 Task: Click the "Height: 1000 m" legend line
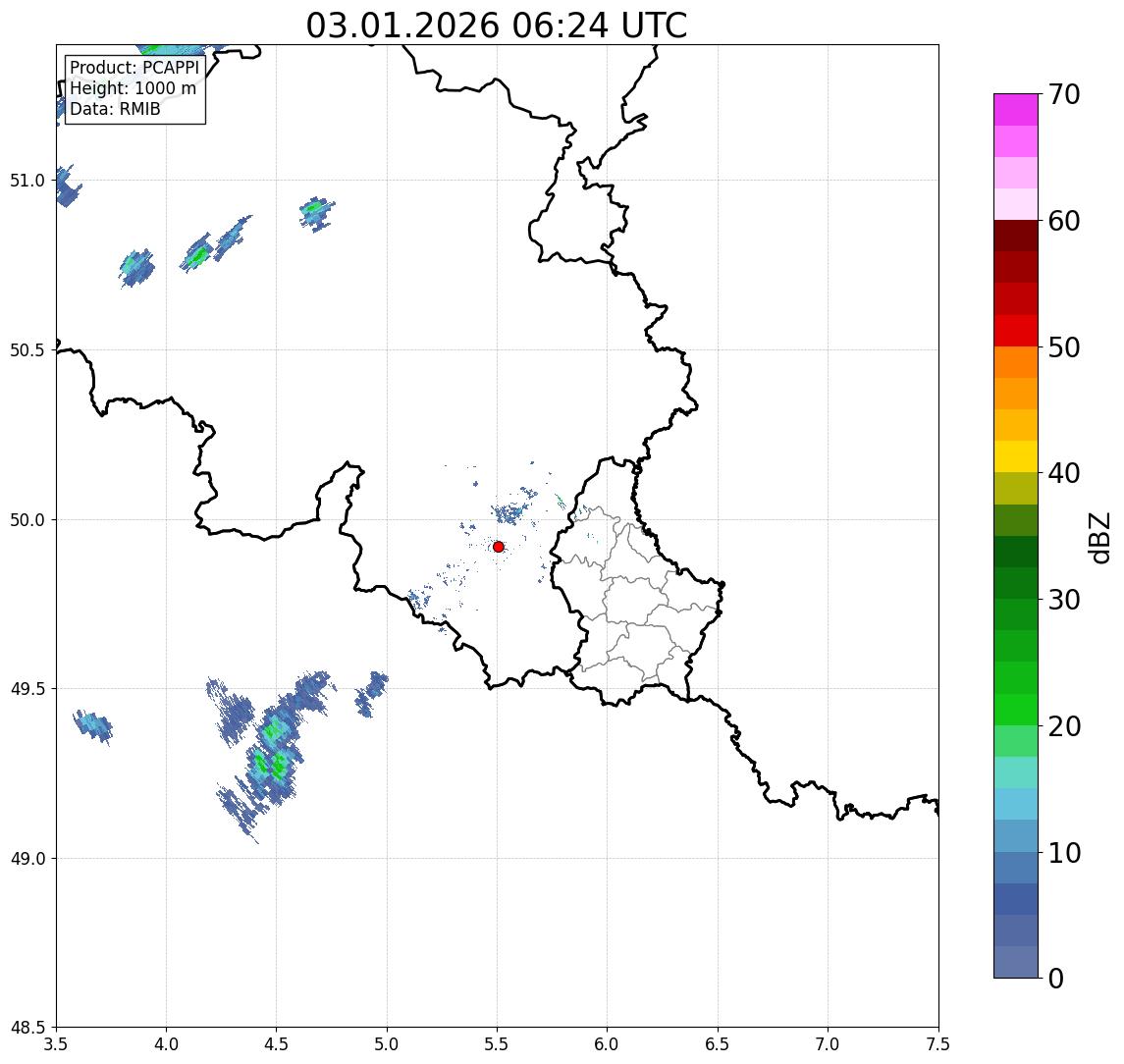tap(133, 88)
